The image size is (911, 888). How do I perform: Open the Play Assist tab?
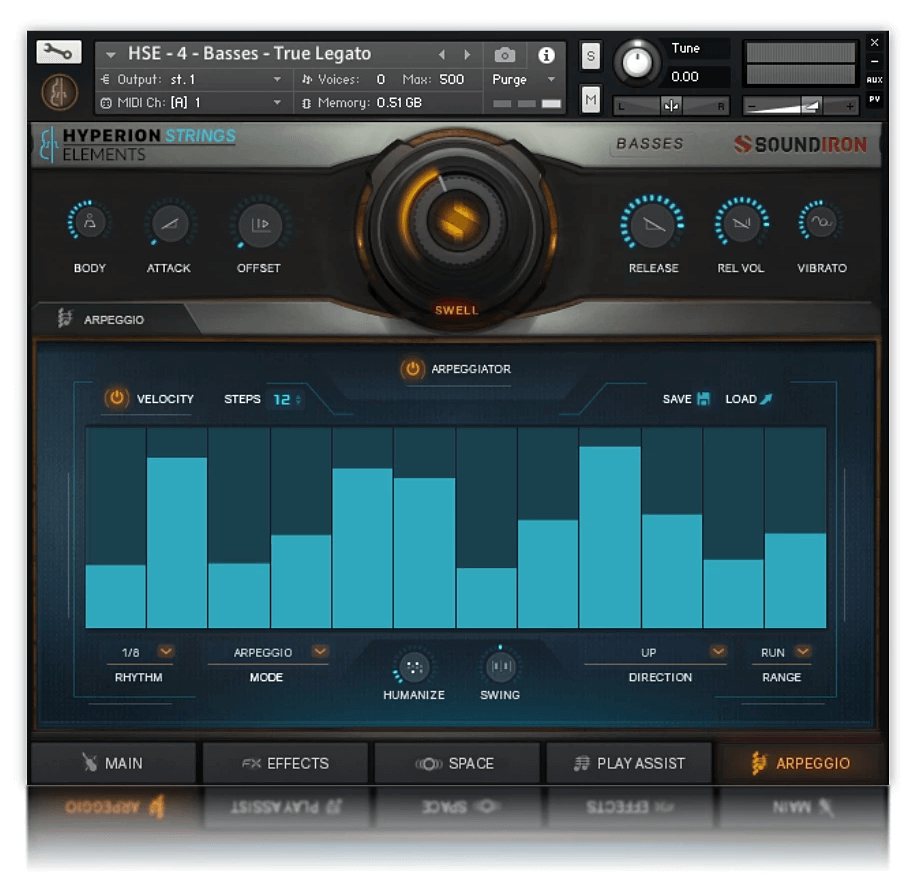(x=630, y=763)
